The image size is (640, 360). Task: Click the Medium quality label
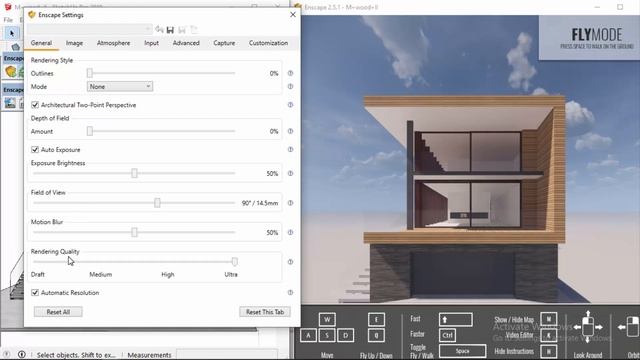click(101, 274)
